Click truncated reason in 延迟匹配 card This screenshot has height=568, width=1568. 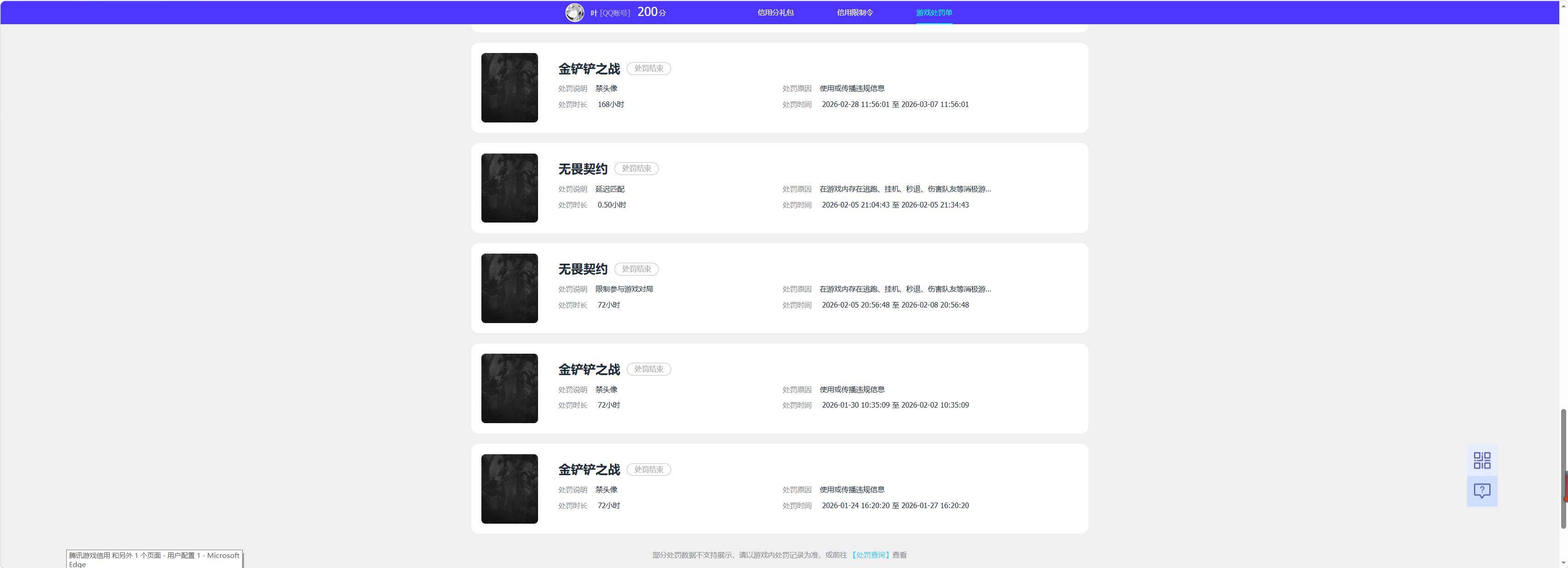point(905,189)
